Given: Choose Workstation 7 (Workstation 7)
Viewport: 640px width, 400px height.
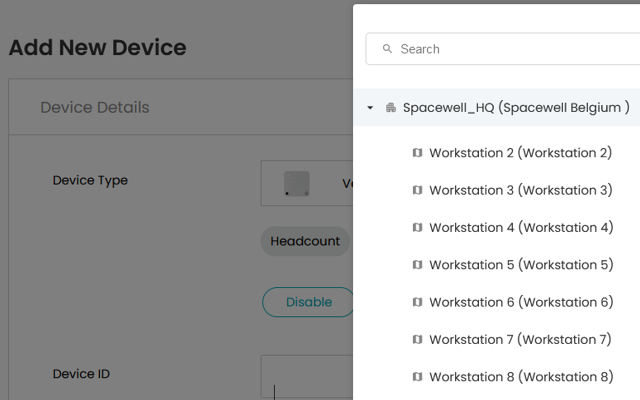Looking at the screenshot, I should [x=520, y=340].
